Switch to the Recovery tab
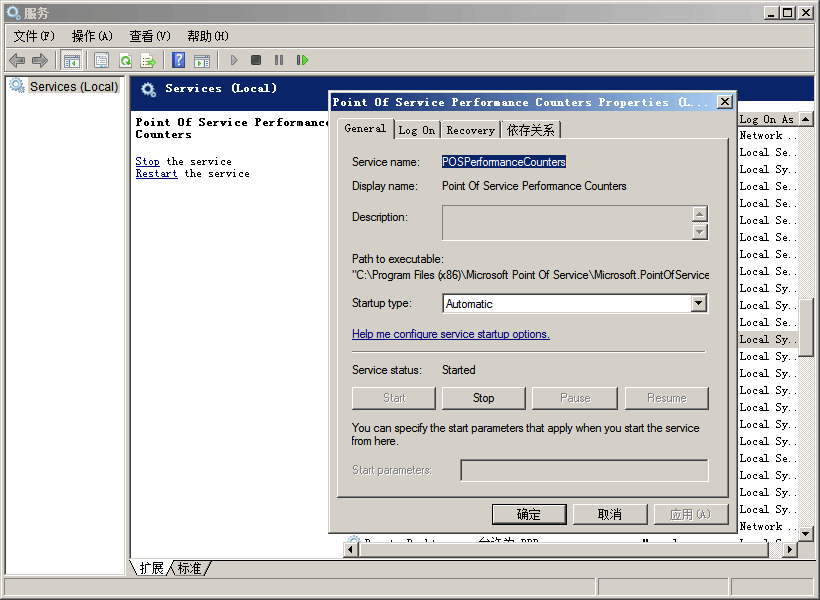Viewport: 820px width, 600px height. 470,130
